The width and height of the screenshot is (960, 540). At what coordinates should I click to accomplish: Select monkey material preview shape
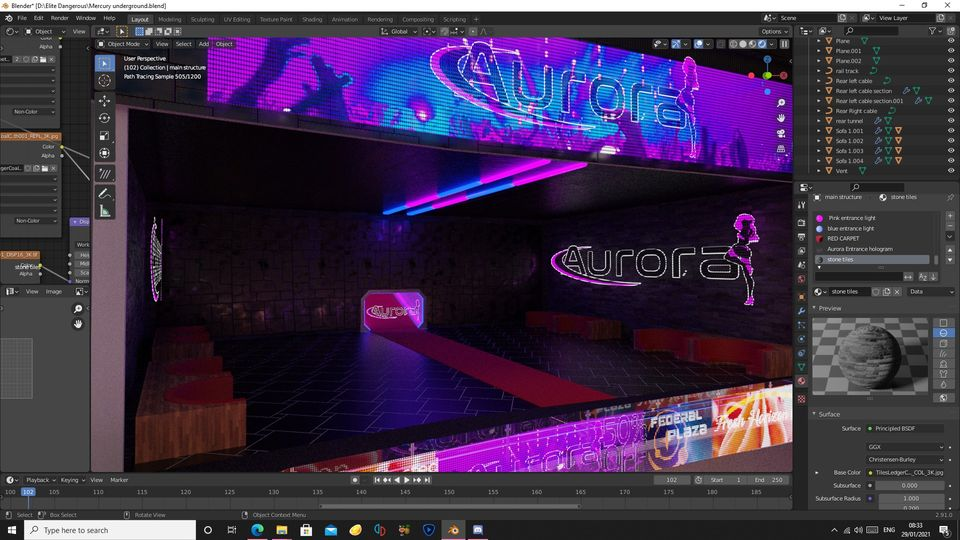click(x=943, y=364)
